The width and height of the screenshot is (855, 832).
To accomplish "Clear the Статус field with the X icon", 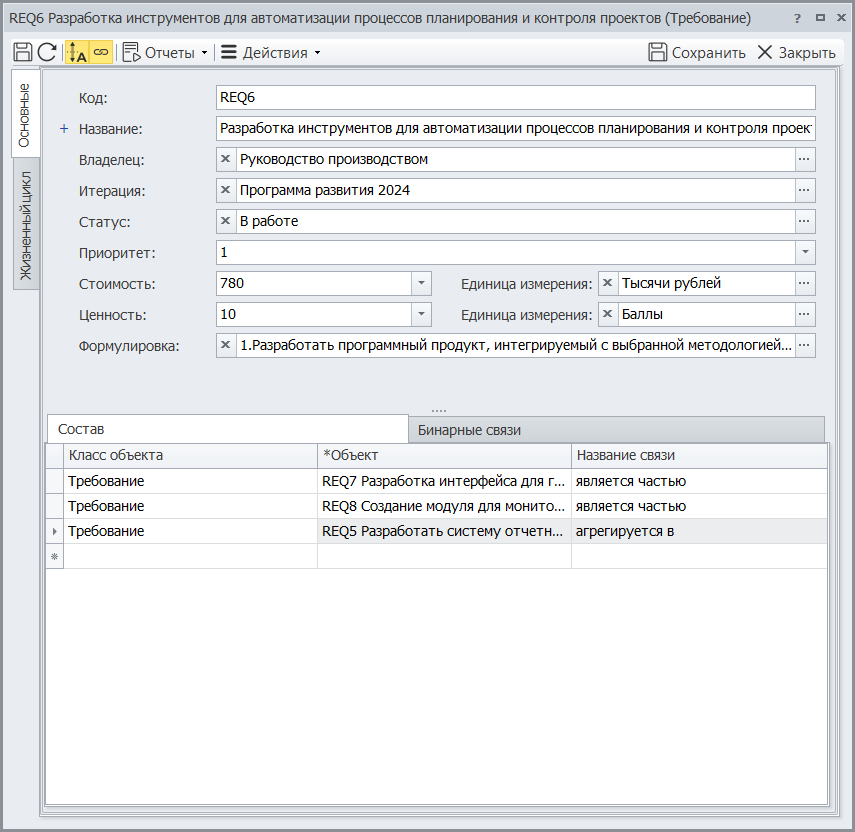I will click(x=226, y=221).
